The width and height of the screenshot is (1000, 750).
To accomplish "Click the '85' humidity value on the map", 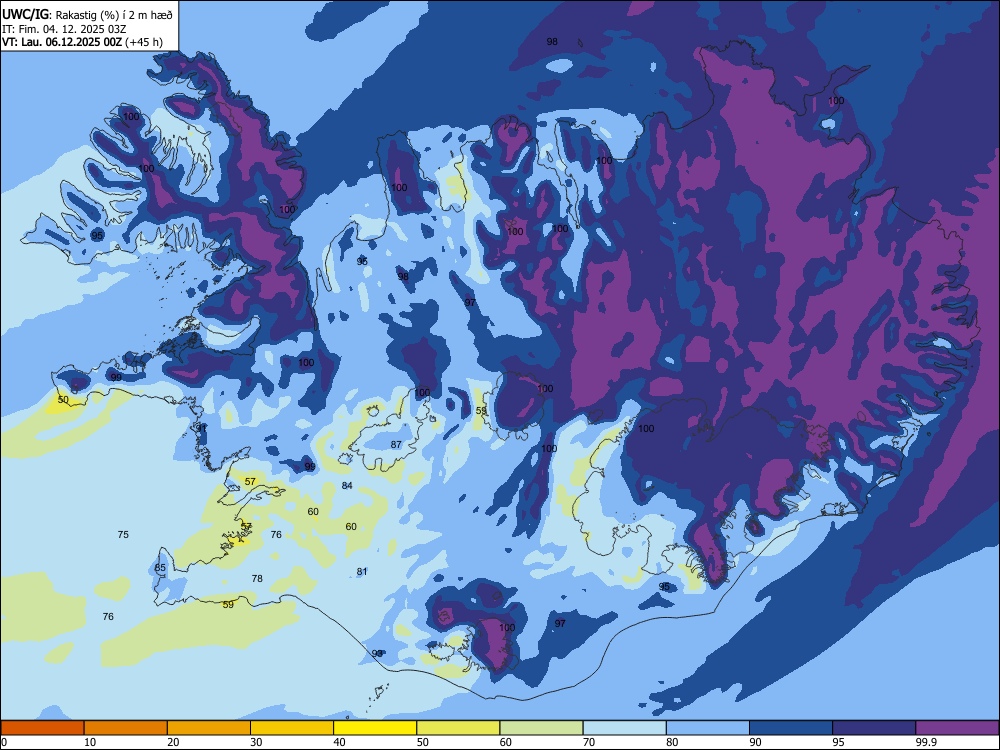I will 160,568.
